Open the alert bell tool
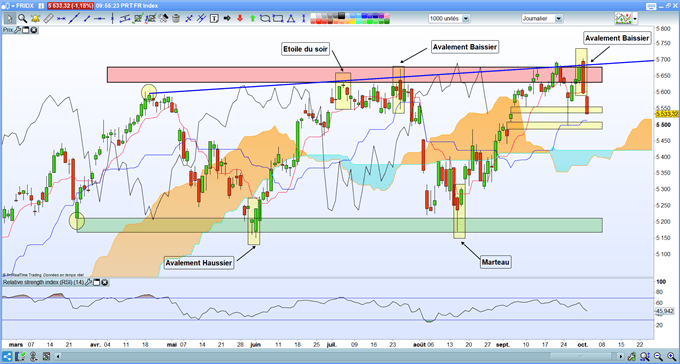 [x=35, y=19]
